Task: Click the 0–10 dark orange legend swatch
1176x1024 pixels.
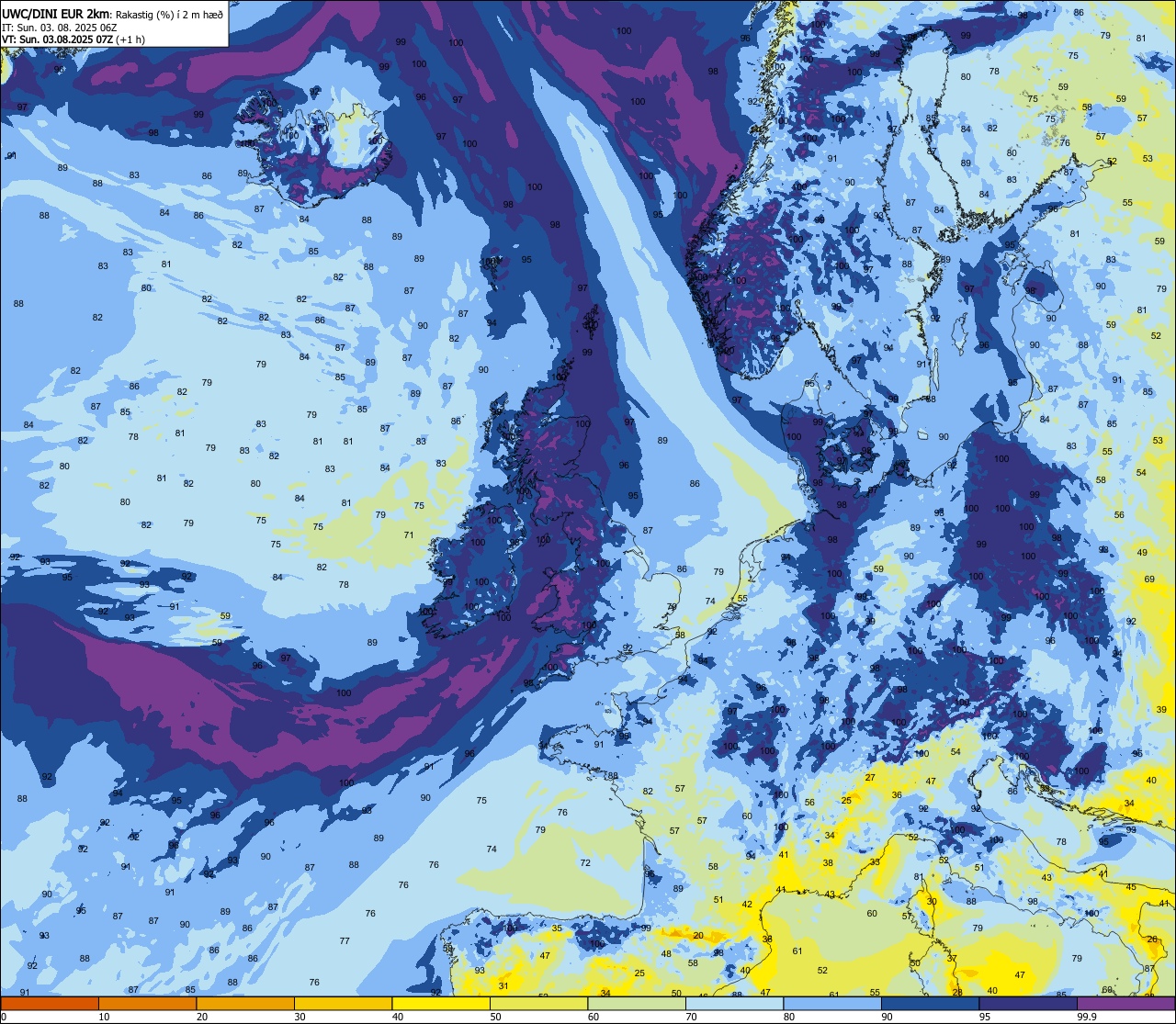Action: tap(50, 1003)
